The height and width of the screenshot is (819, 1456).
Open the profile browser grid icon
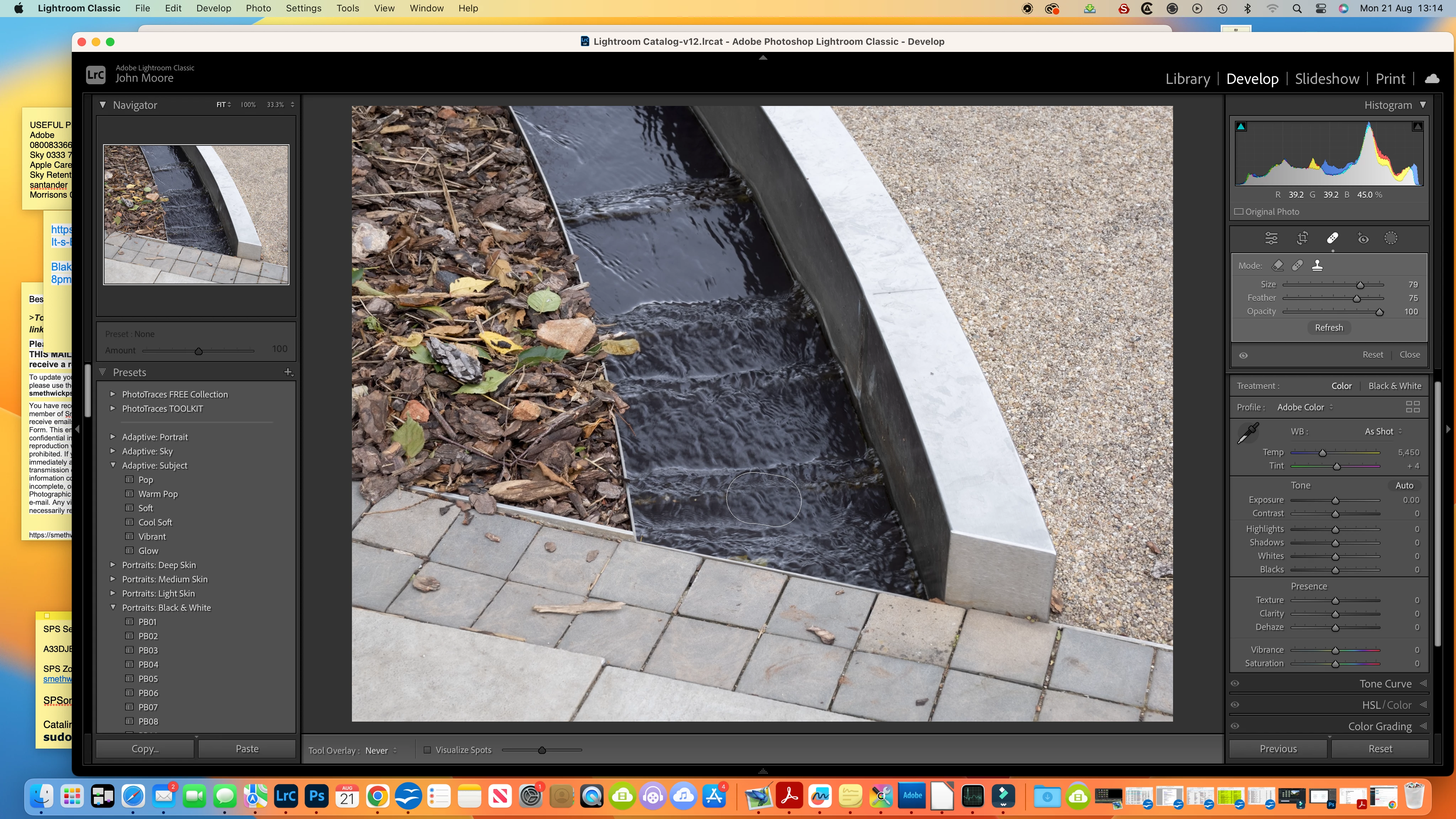tap(1413, 407)
